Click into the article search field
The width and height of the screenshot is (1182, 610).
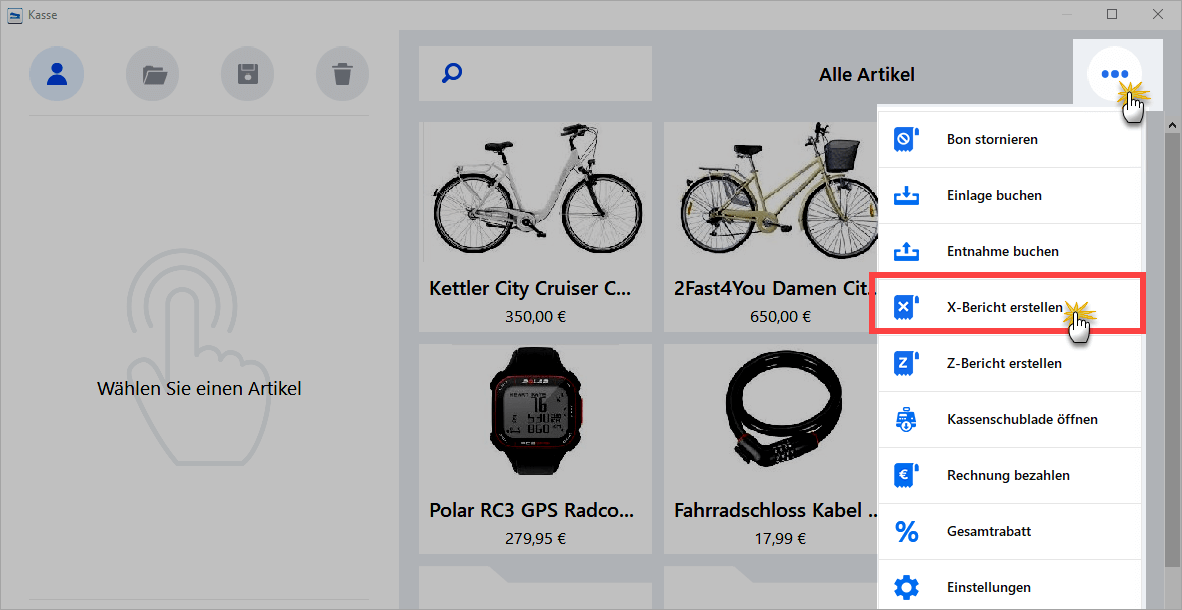(x=535, y=74)
